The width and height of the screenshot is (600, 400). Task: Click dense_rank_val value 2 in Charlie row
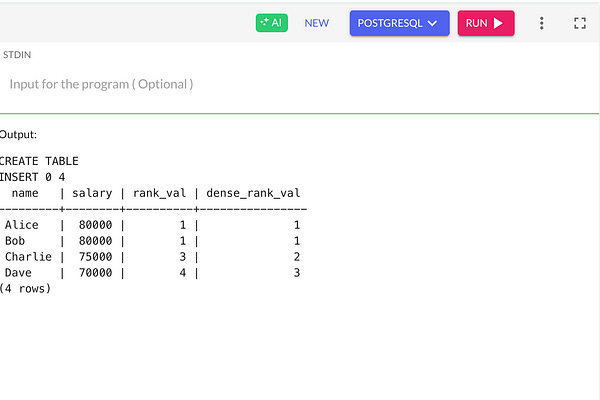(x=297, y=256)
